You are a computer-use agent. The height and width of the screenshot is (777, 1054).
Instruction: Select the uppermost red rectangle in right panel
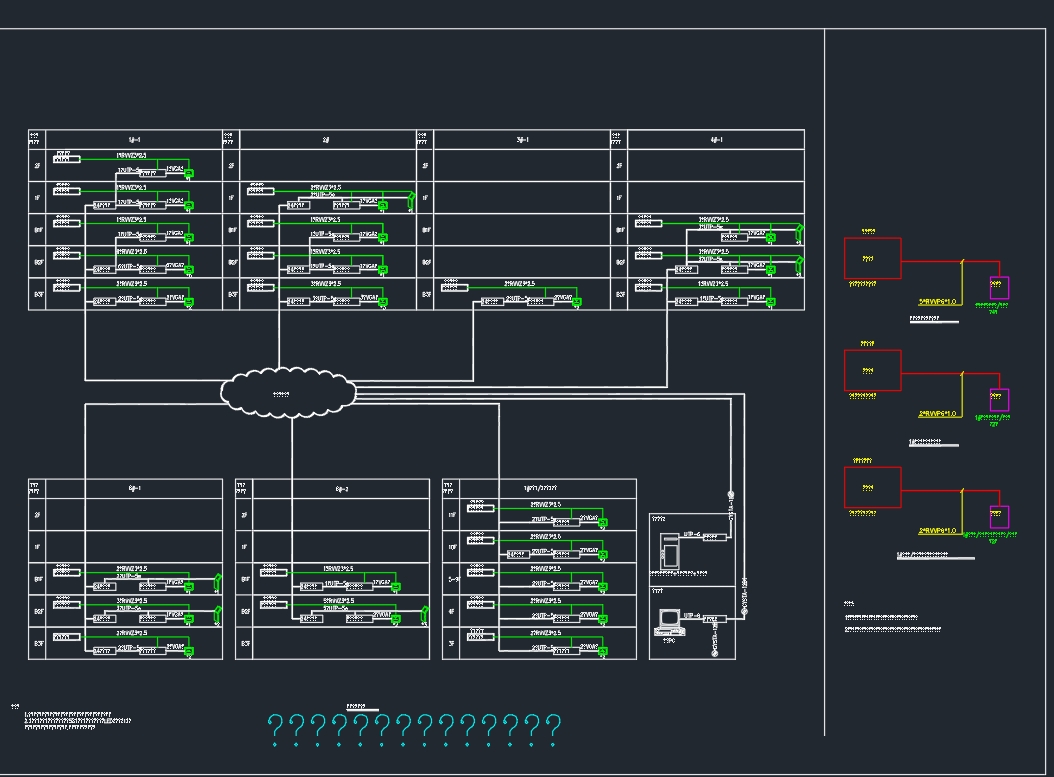873,258
